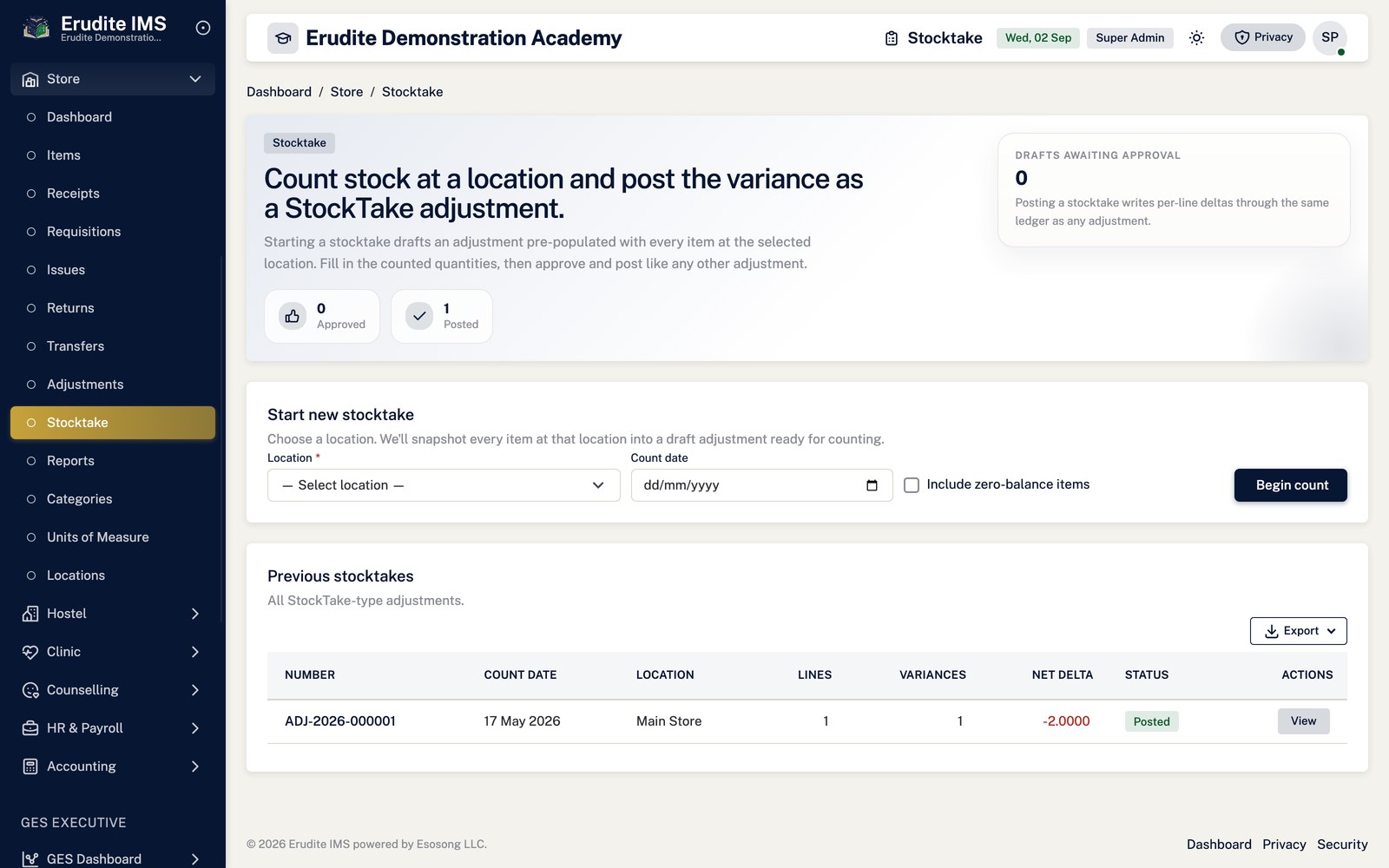Open Adjustments in the sidebar
Viewport: 1389px width, 868px height.
pos(113,385)
